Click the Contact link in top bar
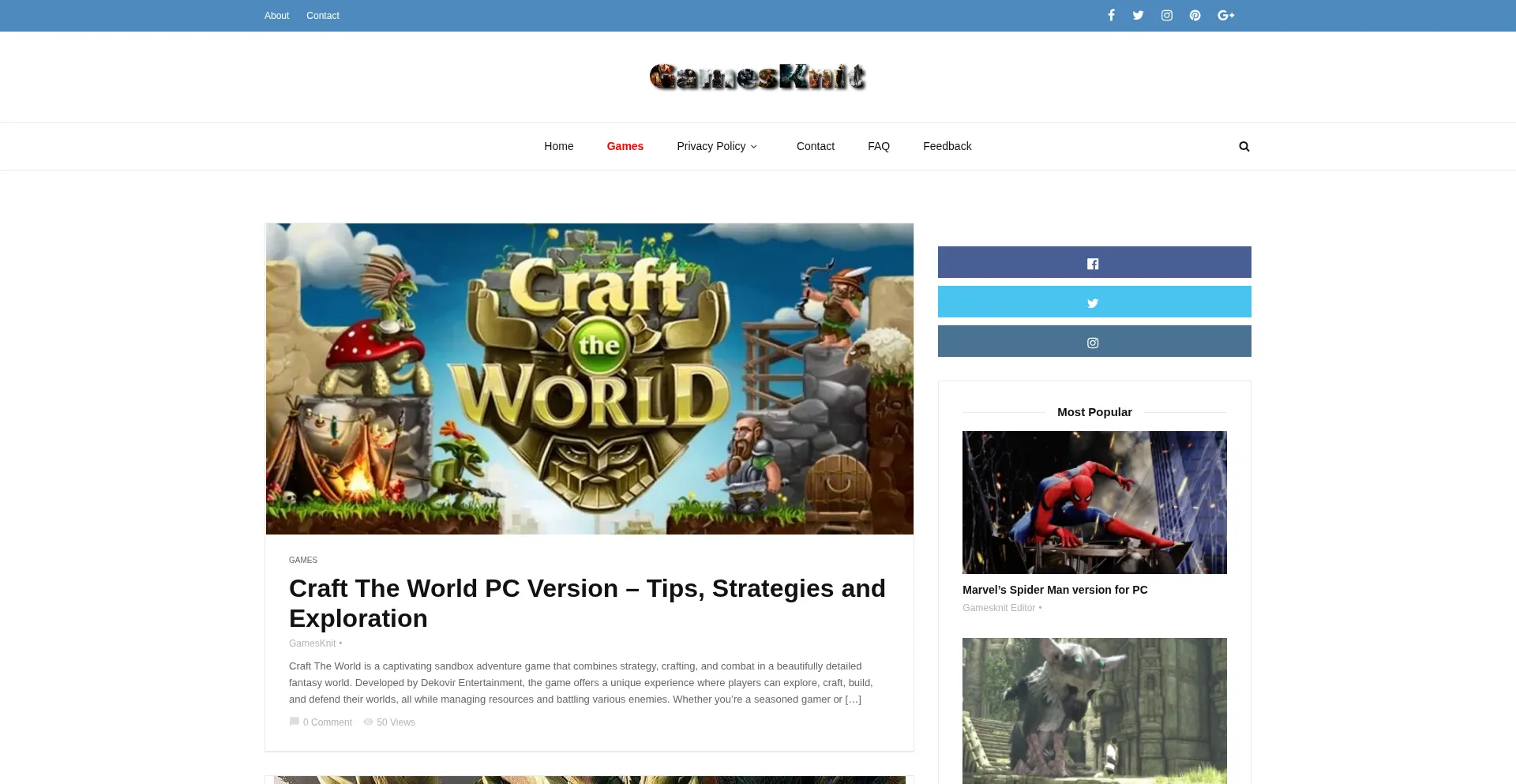This screenshot has width=1516, height=784. (323, 16)
